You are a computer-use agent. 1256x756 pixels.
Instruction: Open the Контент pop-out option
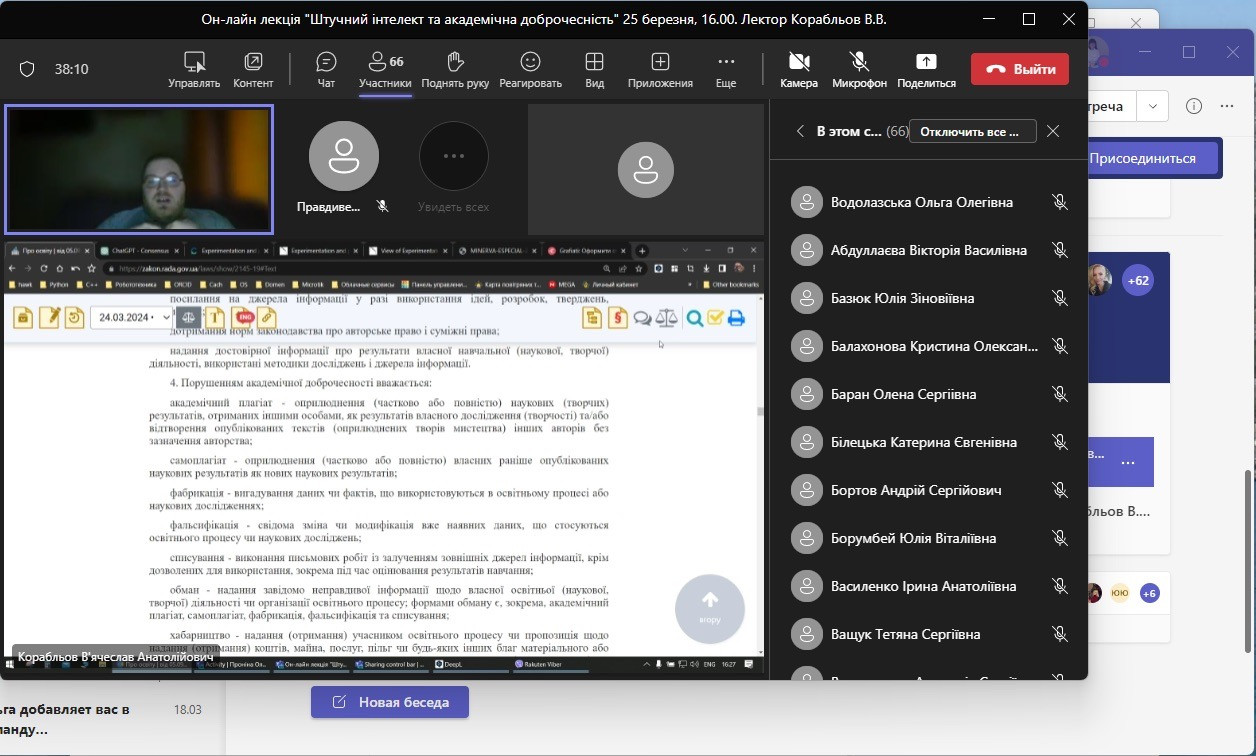(253, 69)
